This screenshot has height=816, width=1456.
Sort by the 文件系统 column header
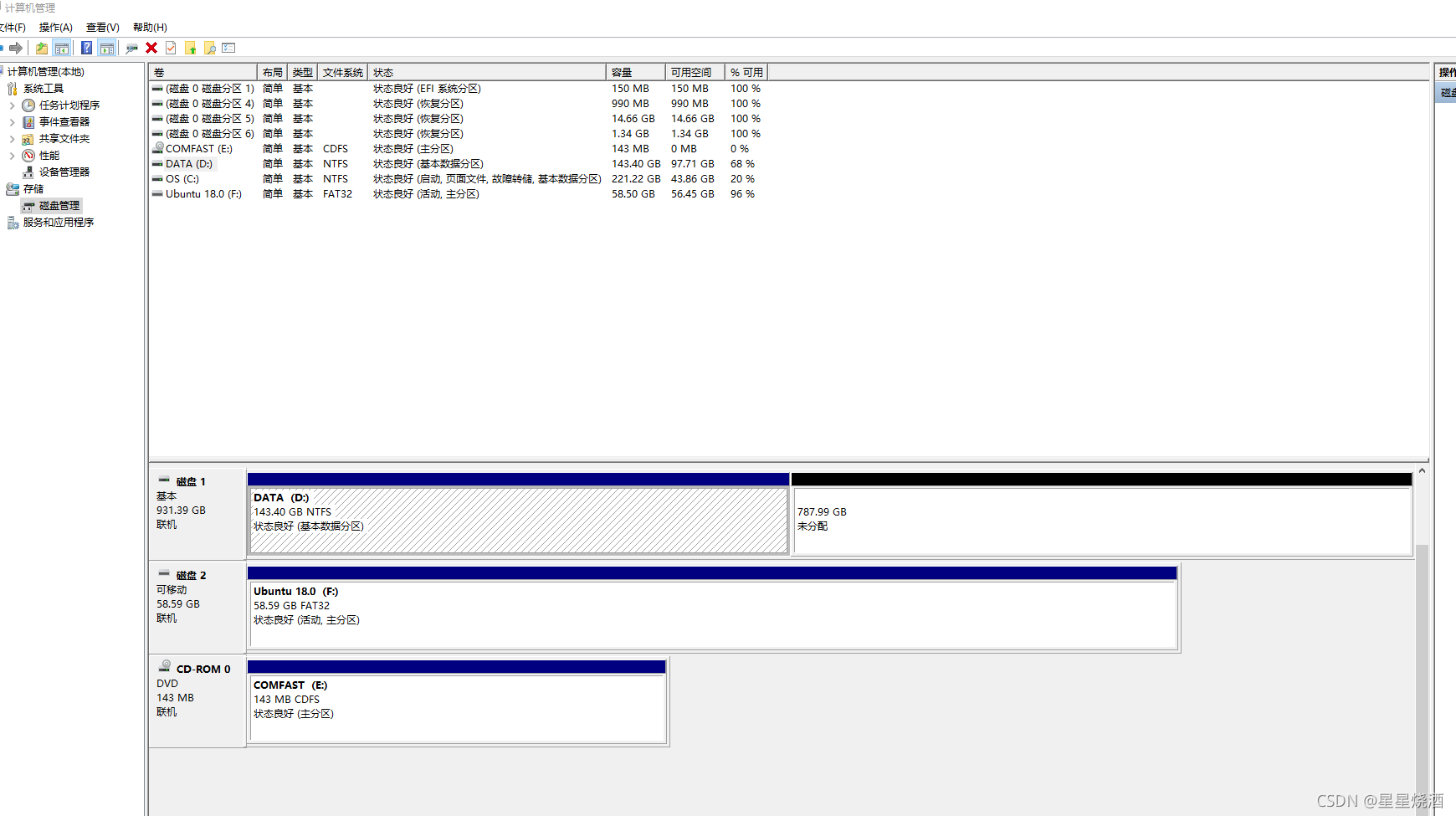pos(343,73)
